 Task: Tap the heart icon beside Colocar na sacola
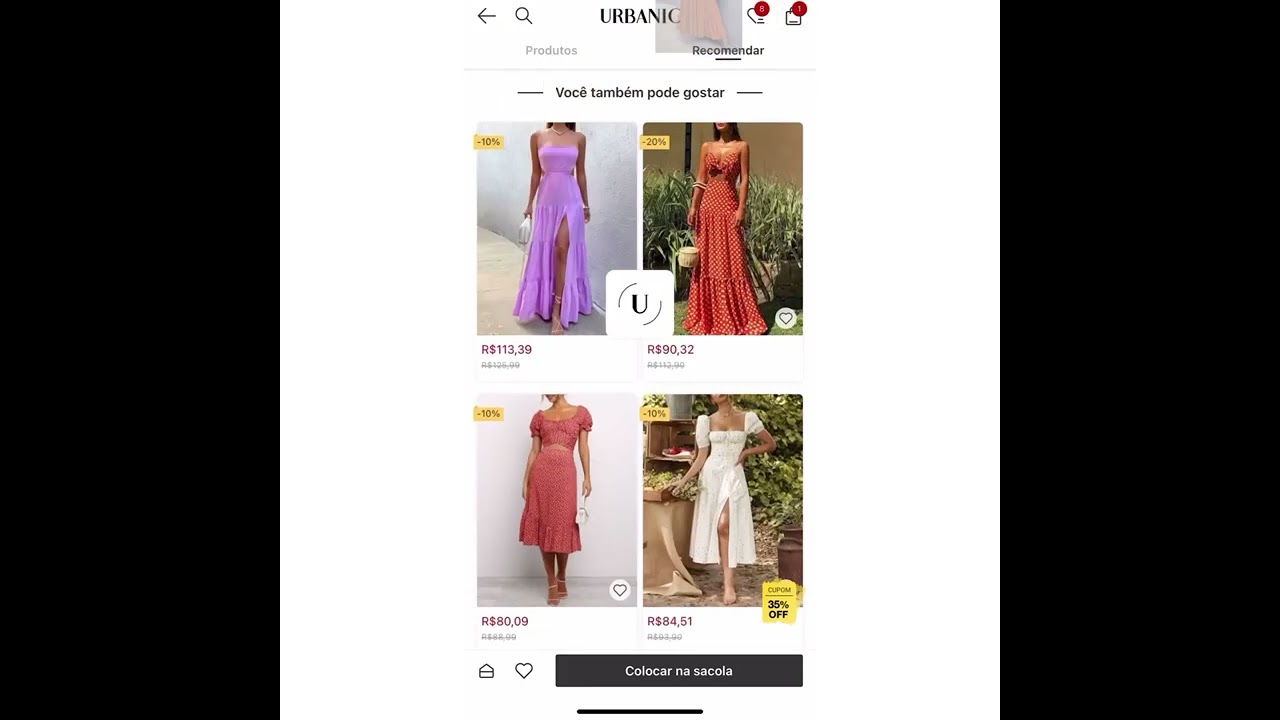(x=524, y=671)
